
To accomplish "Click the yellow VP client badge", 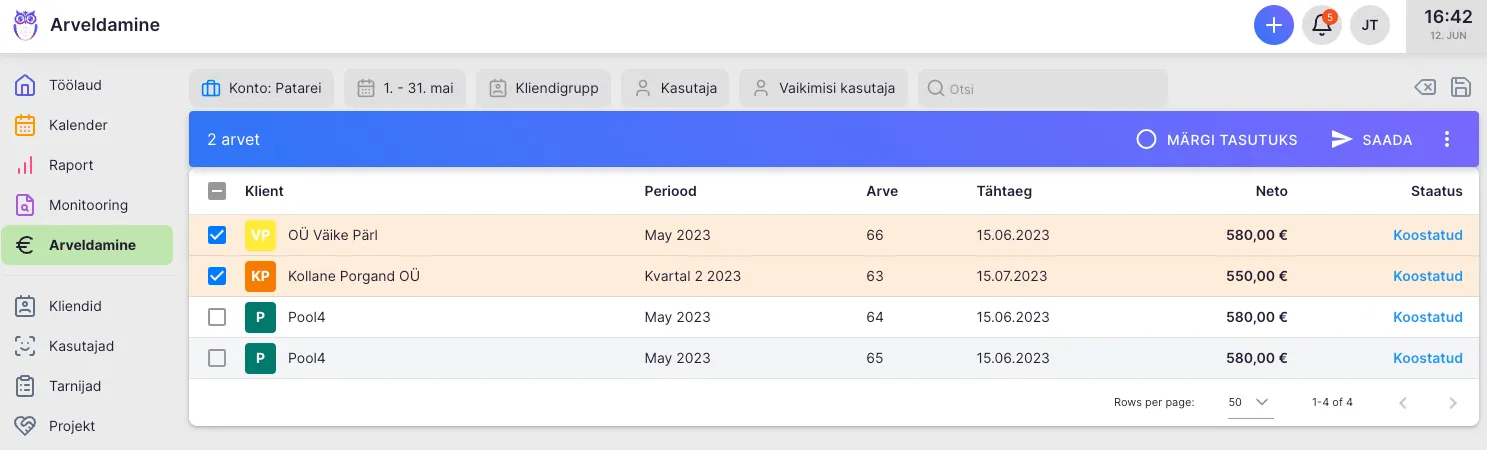I will pos(260,236).
